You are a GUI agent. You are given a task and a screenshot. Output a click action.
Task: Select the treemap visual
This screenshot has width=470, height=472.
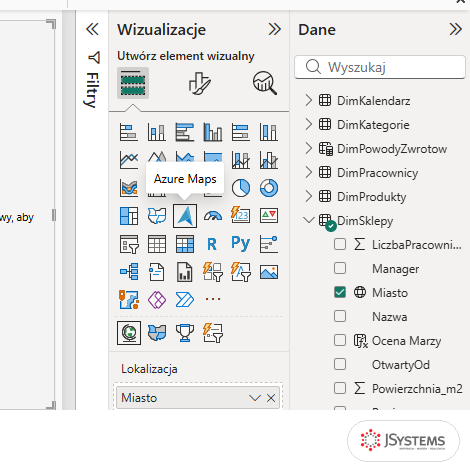point(129,216)
